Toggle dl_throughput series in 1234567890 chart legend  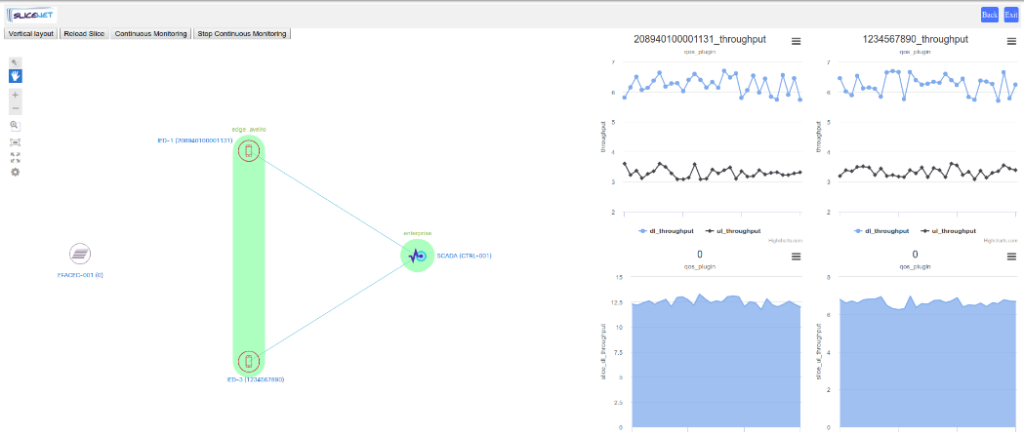point(882,230)
